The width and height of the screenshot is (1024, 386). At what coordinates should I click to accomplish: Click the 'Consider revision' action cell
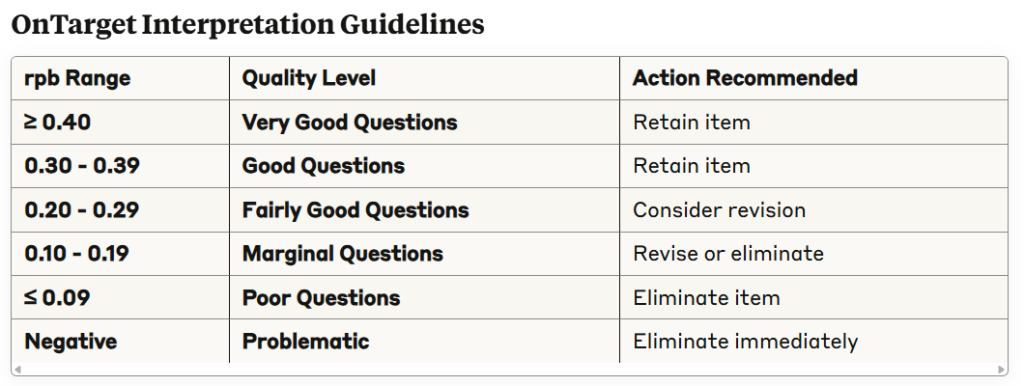point(814,210)
